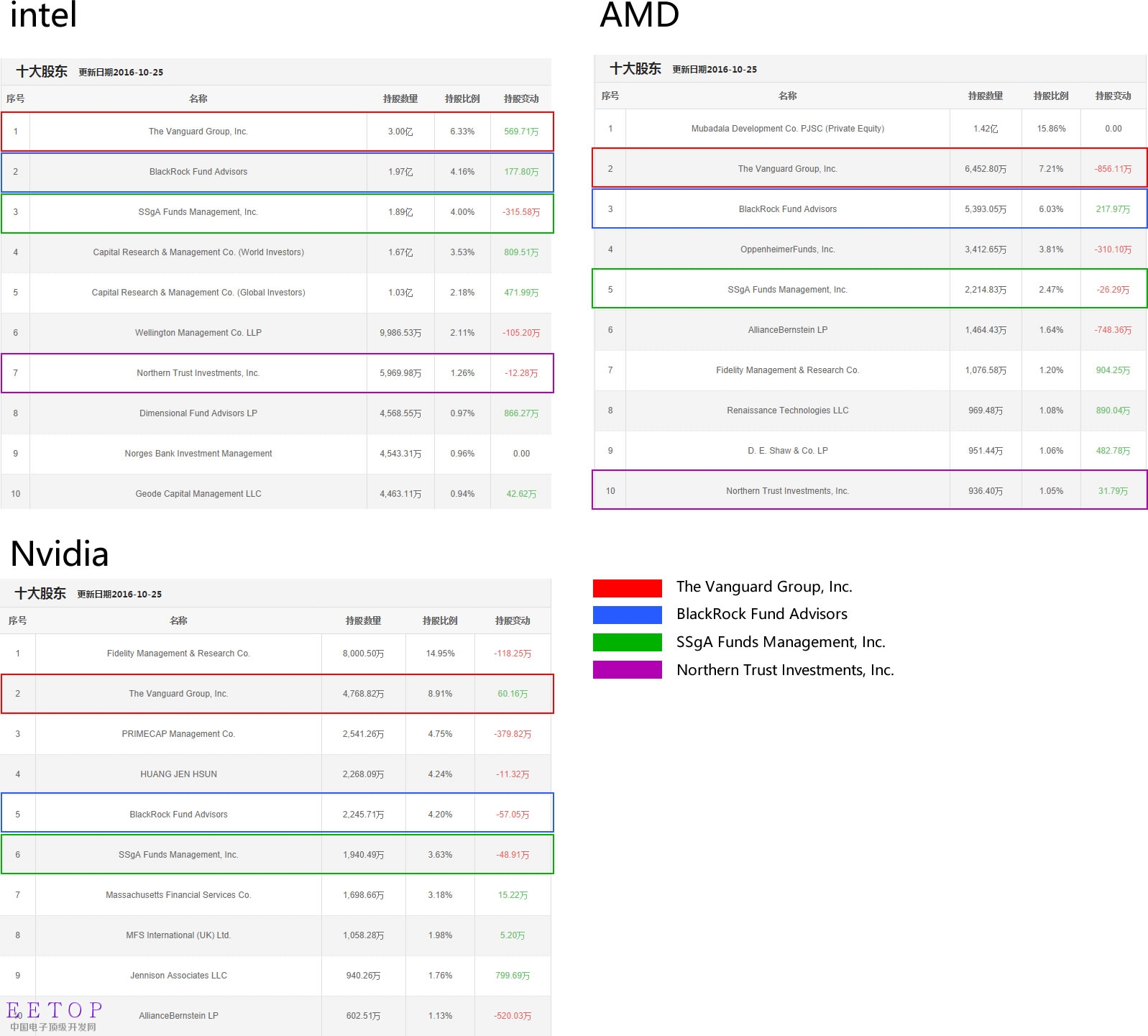Click Nvidia change value '-520.03万'
This screenshot has height=1036, width=1148.
[513, 1016]
